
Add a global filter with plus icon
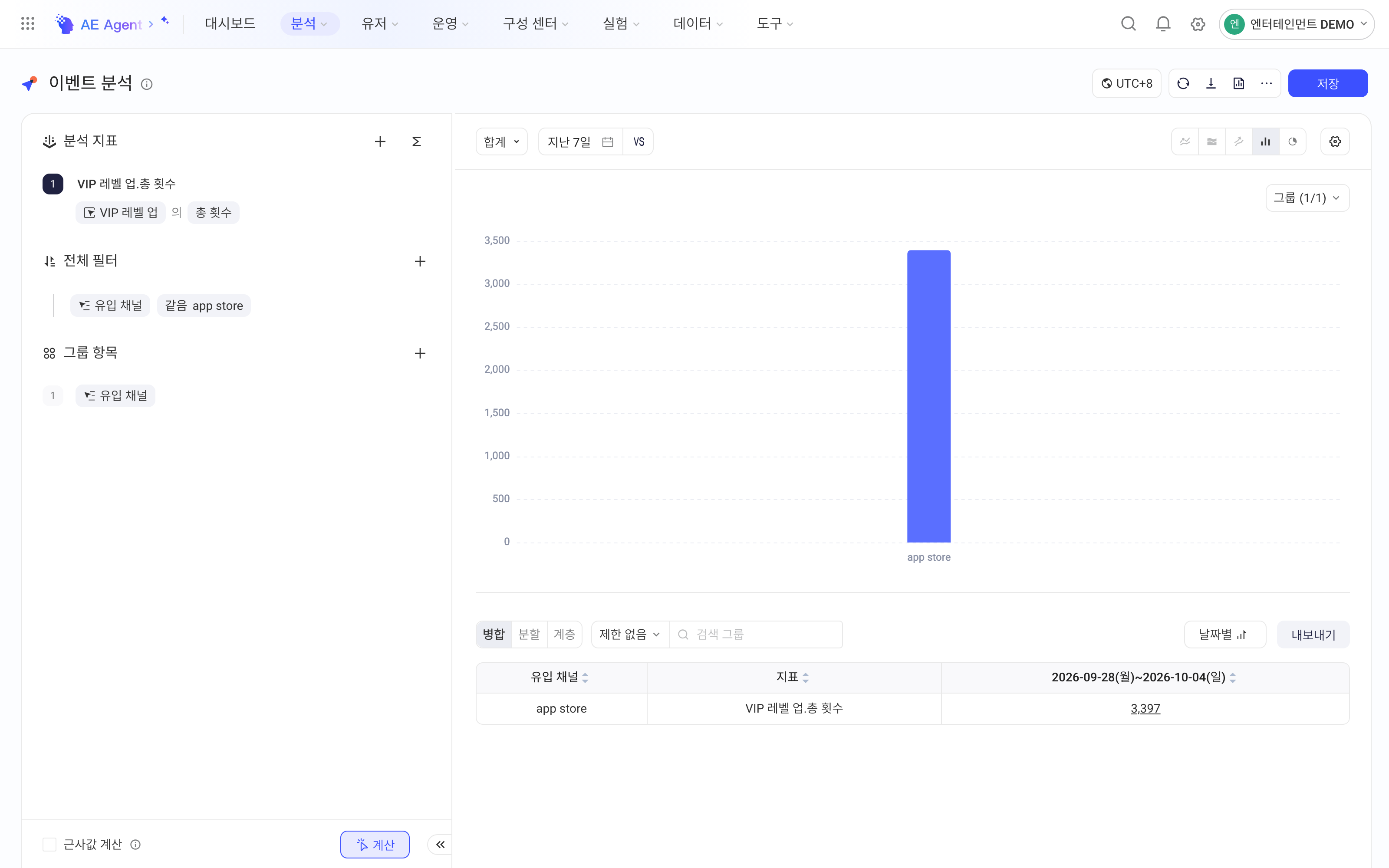pos(420,261)
